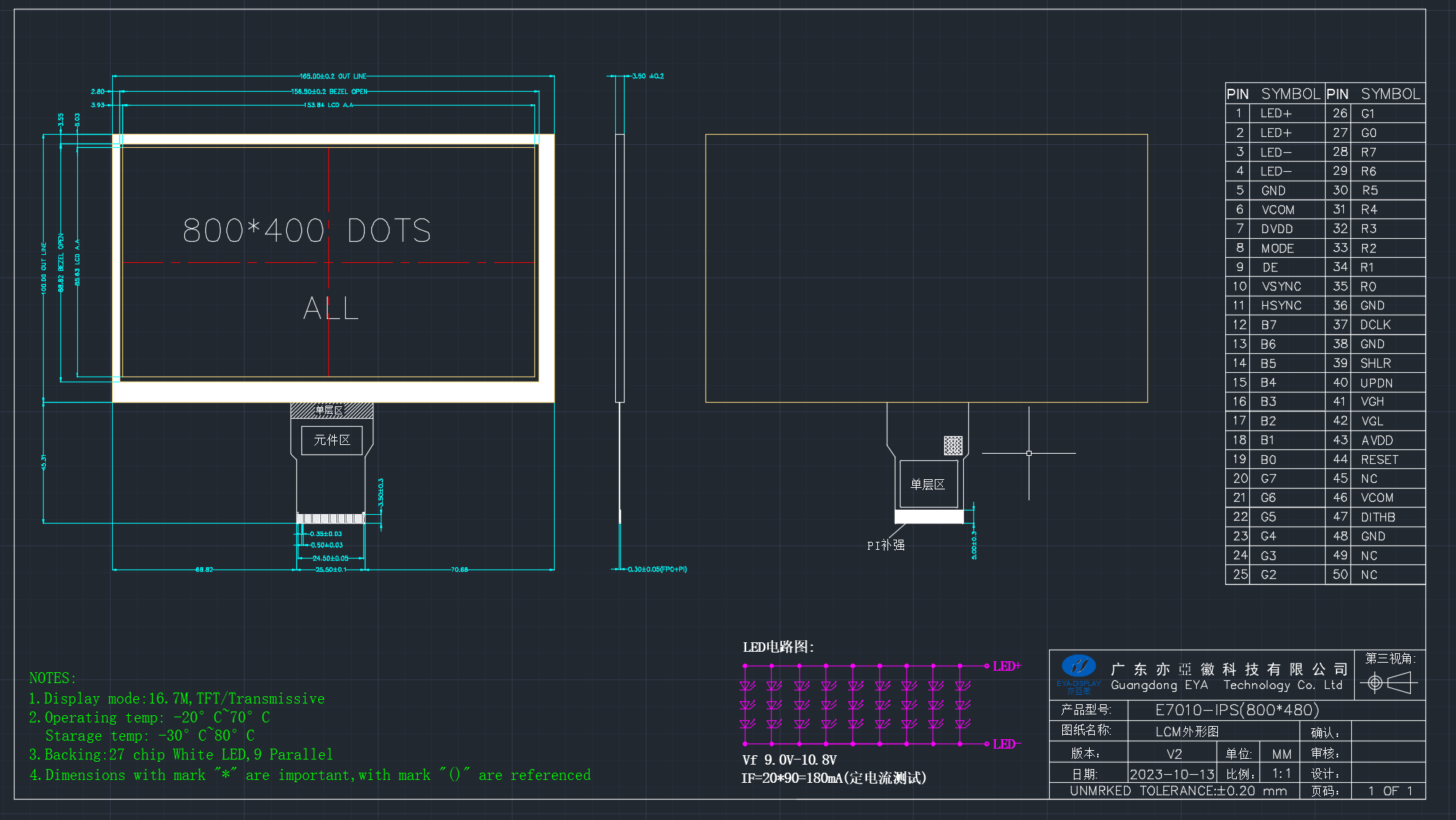Select the '156.50±0.2 BEZEL OPEN' dimension

click(x=329, y=92)
